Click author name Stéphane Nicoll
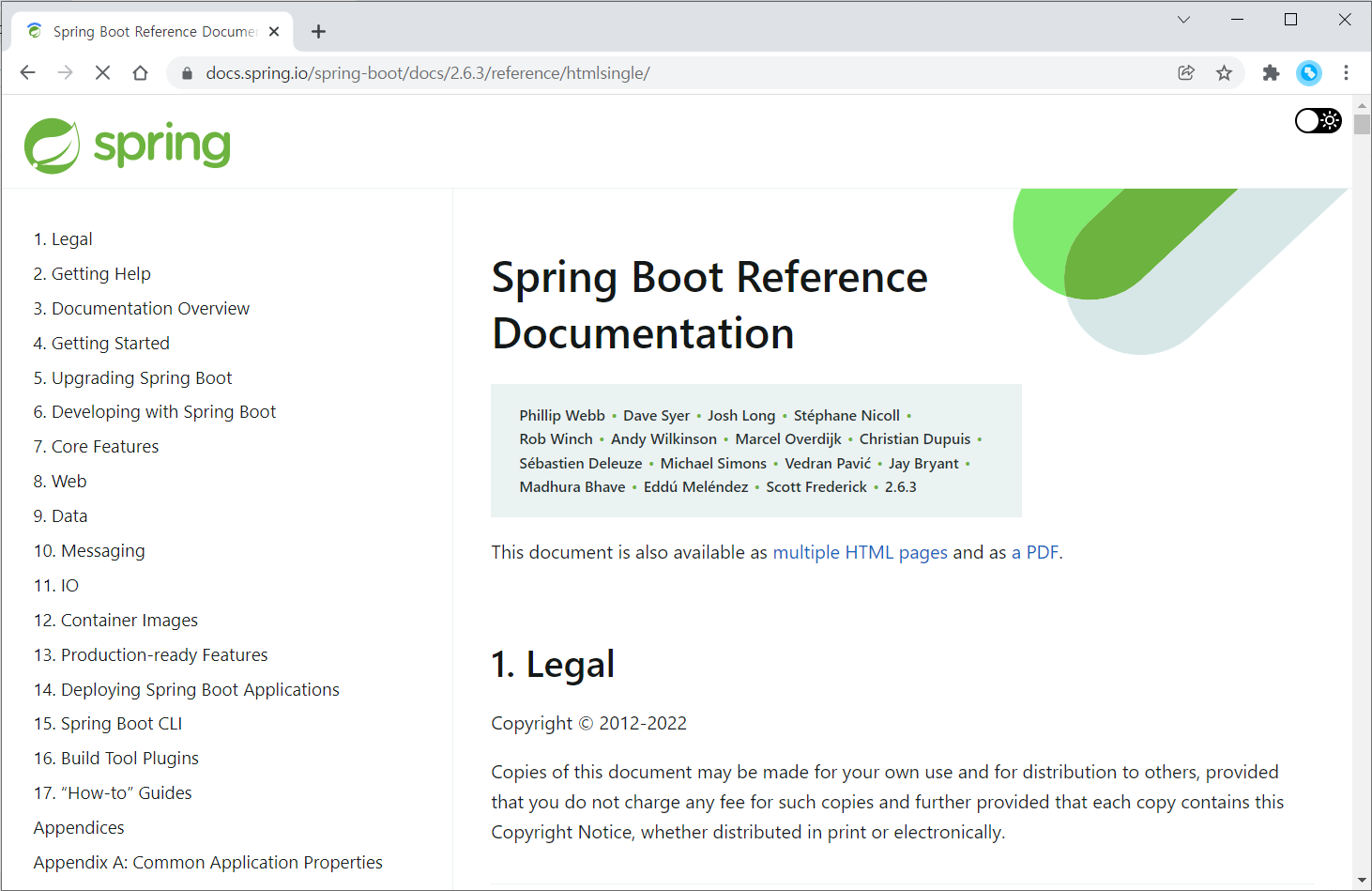The height and width of the screenshot is (891, 1372). 846,415
